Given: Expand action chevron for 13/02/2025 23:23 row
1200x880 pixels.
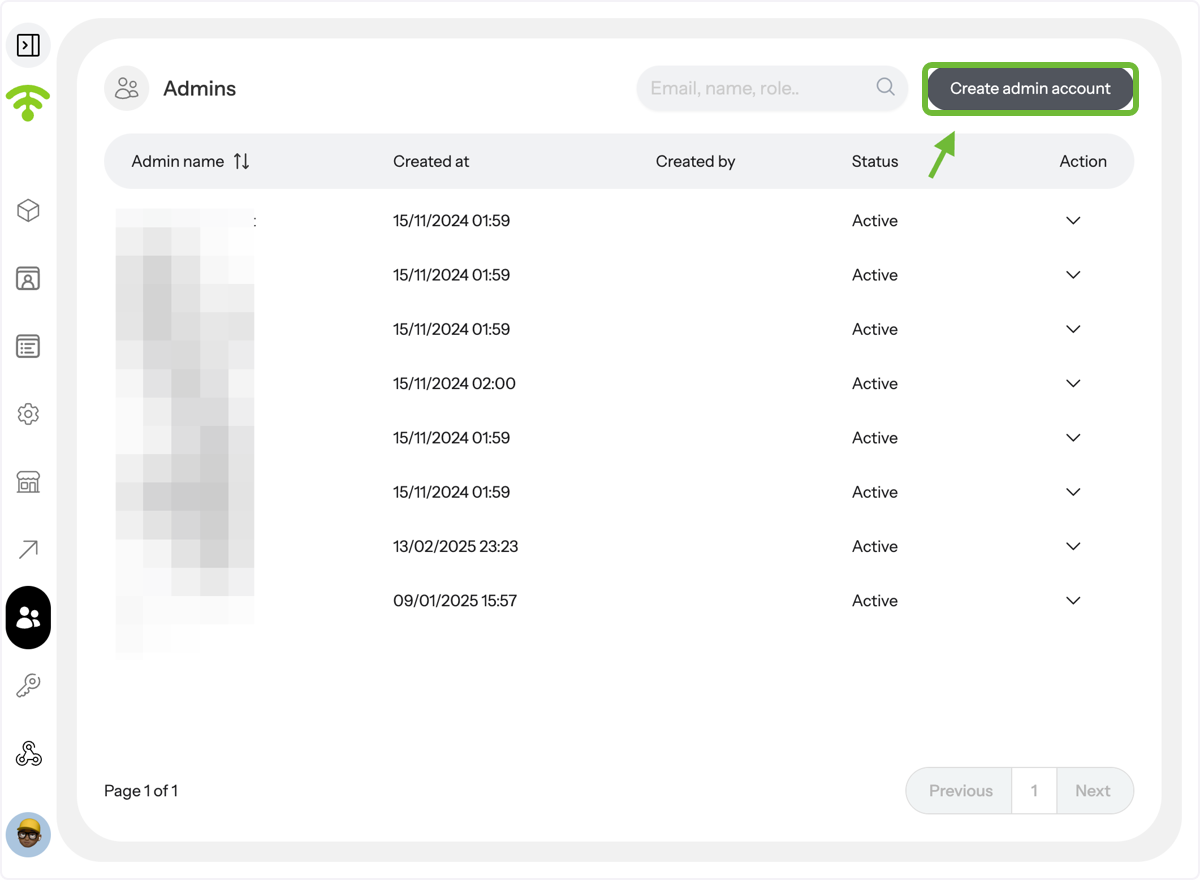Looking at the screenshot, I should [1073, 546].
